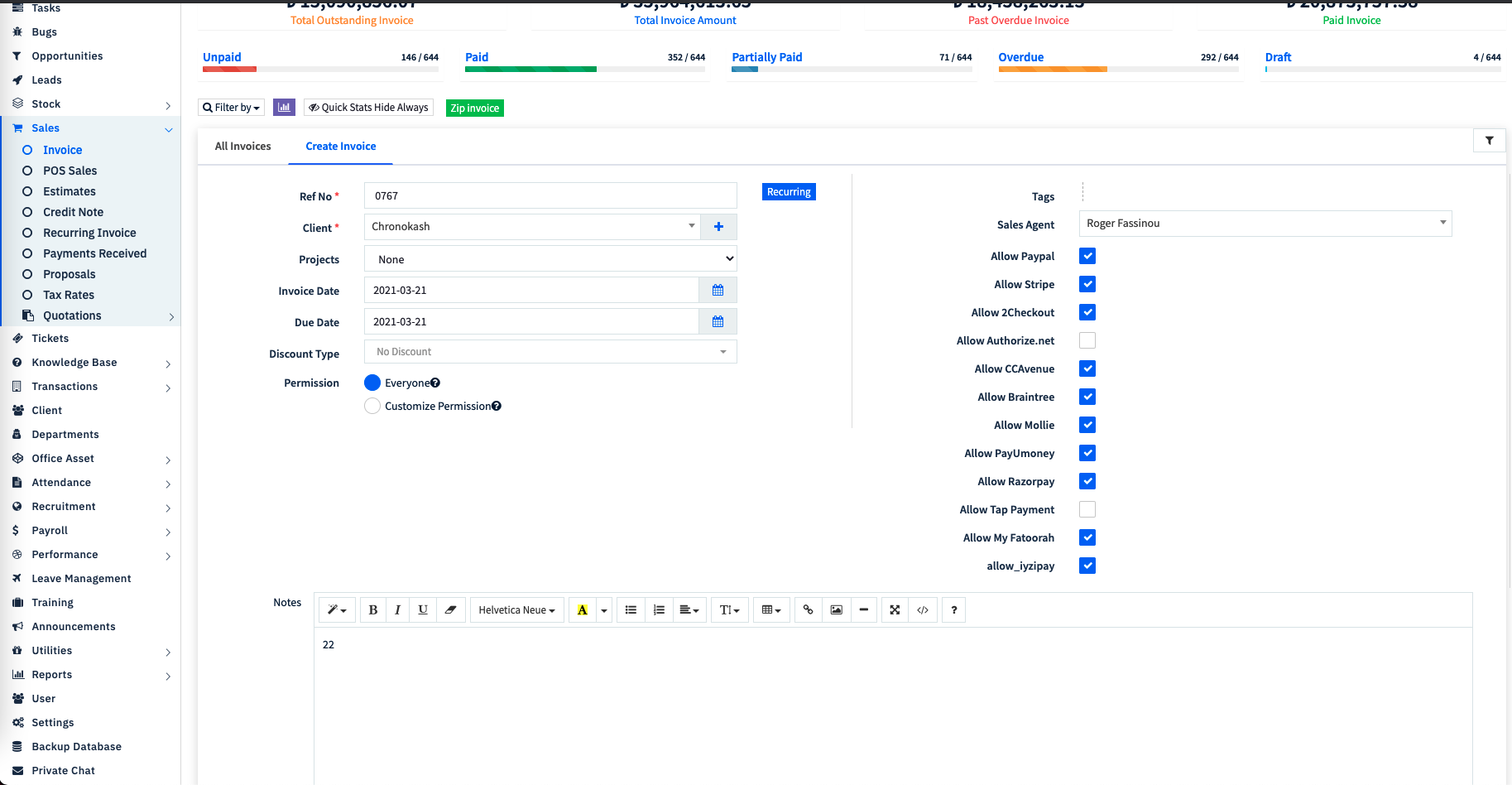Insert picture in Notes editor
This screenshot has height=785, width=1512.
point(837,610)
